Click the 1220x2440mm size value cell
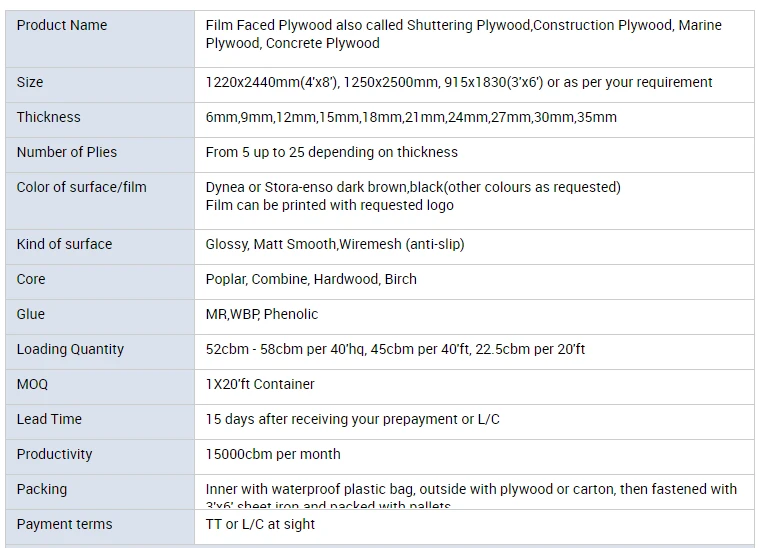 pos(474,85)
